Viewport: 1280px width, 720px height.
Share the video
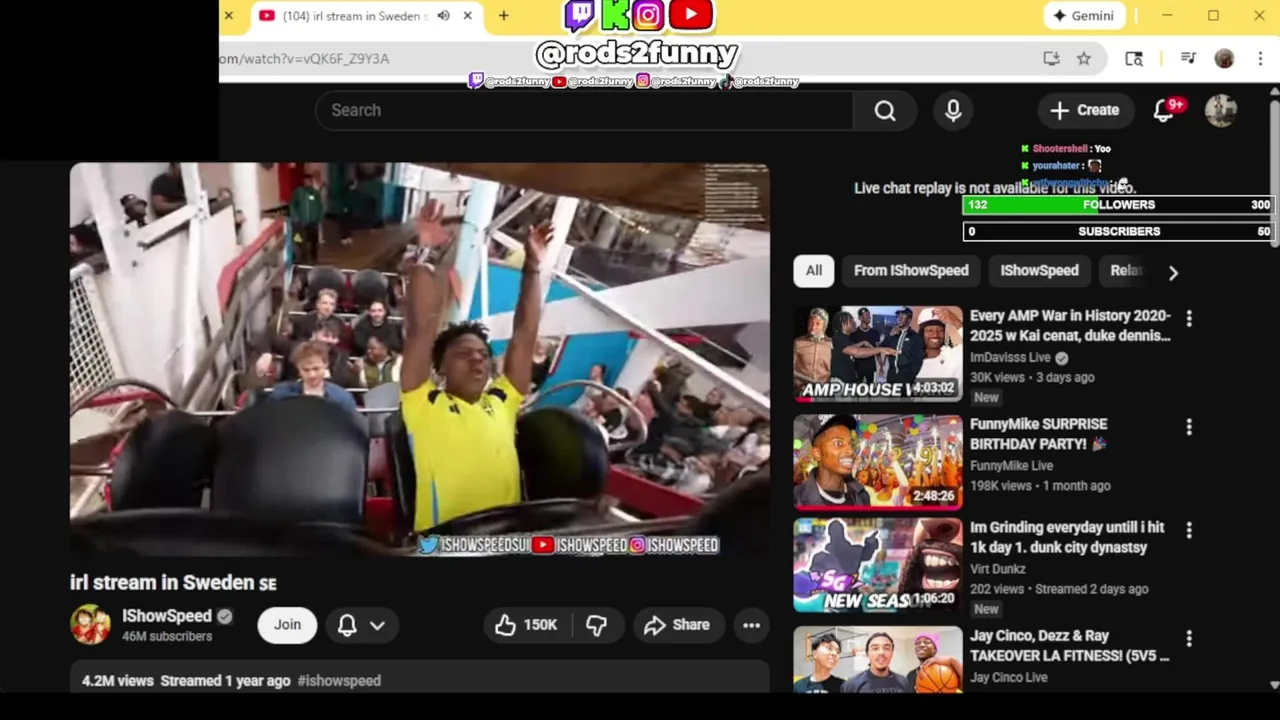coord(677,625)
